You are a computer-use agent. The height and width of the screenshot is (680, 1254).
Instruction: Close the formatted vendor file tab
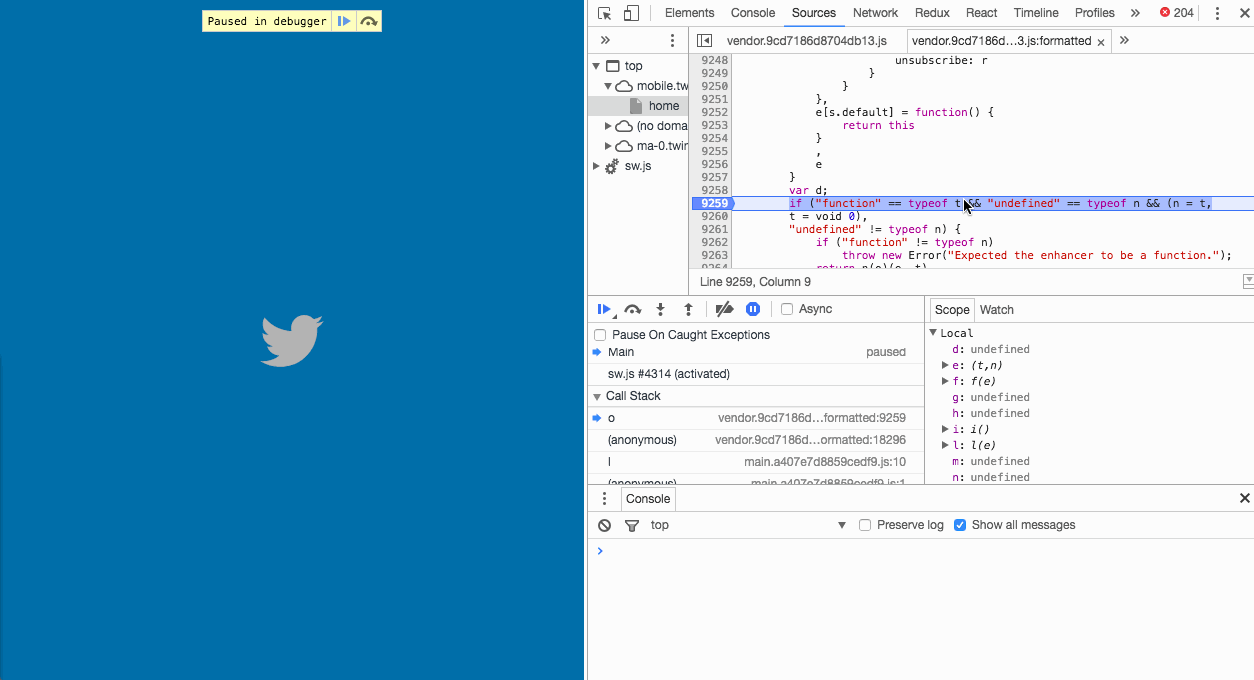(1101, 42)
